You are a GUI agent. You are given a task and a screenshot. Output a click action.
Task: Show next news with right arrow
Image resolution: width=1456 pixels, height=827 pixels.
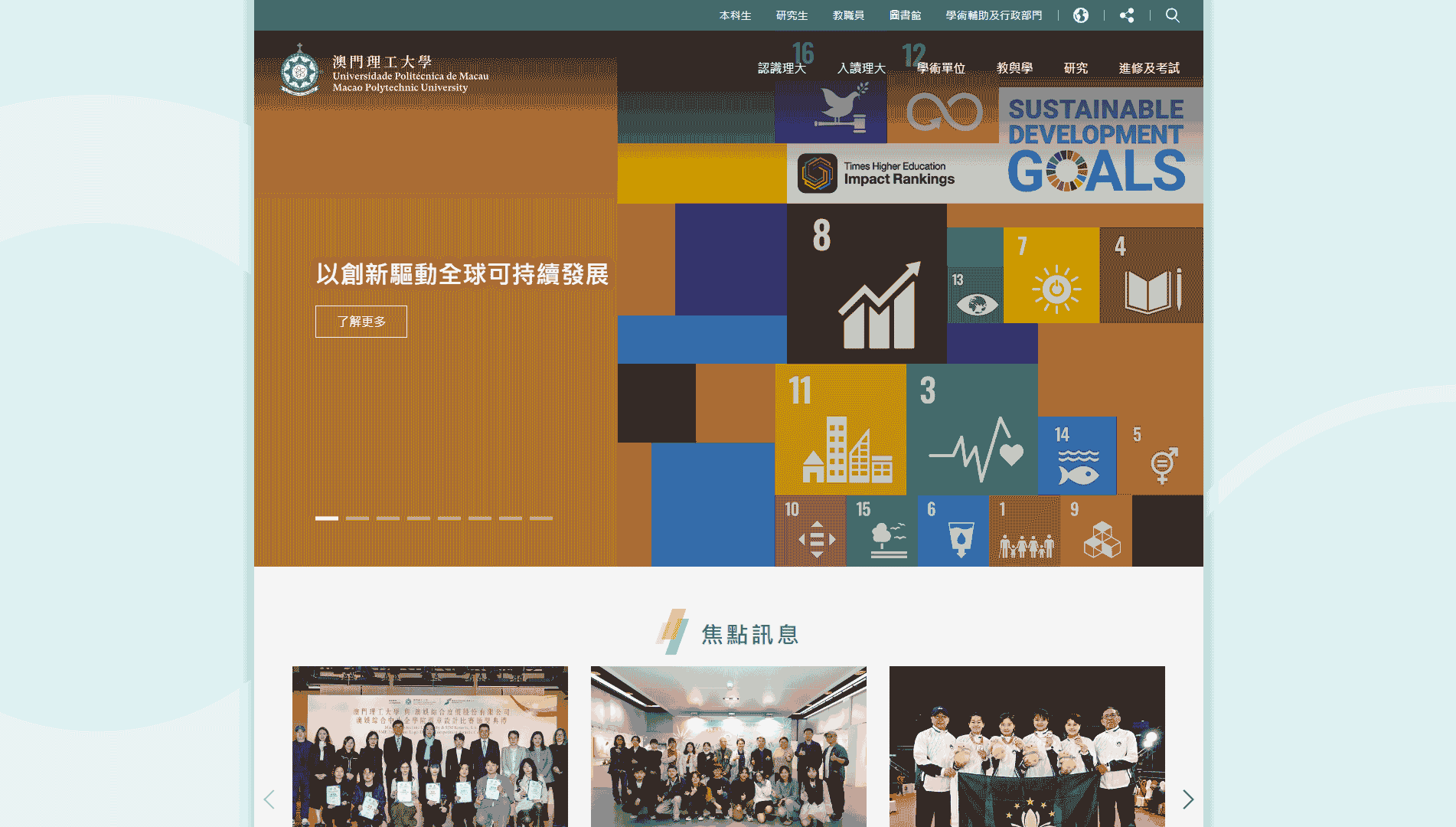1188,799
